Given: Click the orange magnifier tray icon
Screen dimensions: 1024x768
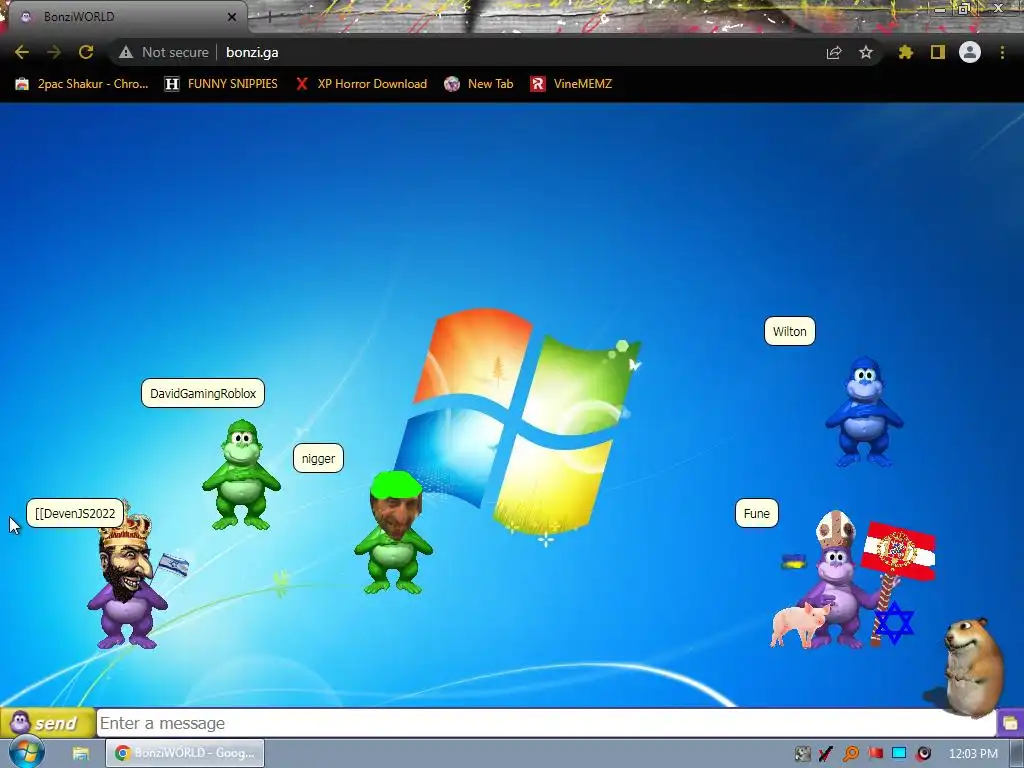Looking at the screenshot, I should [850, 754].
